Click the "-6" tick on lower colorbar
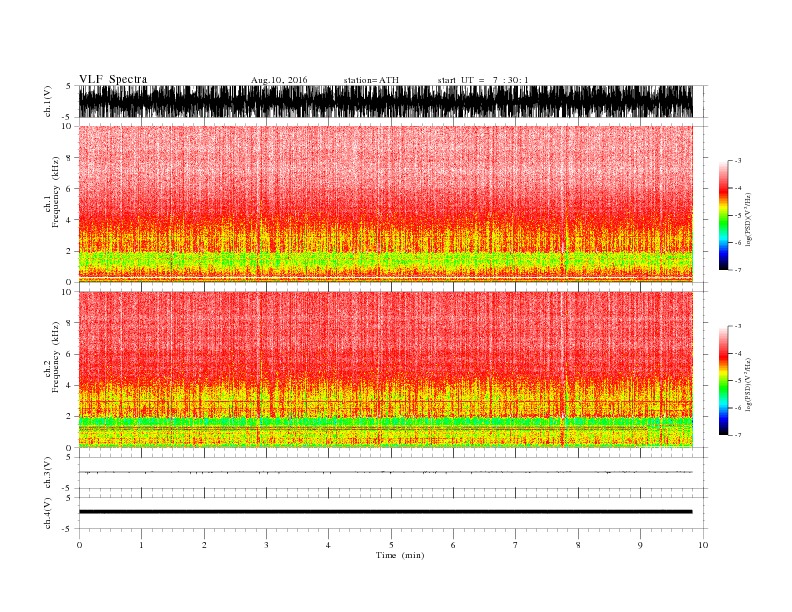The image size is (792, 612). [x=737, y=408]
